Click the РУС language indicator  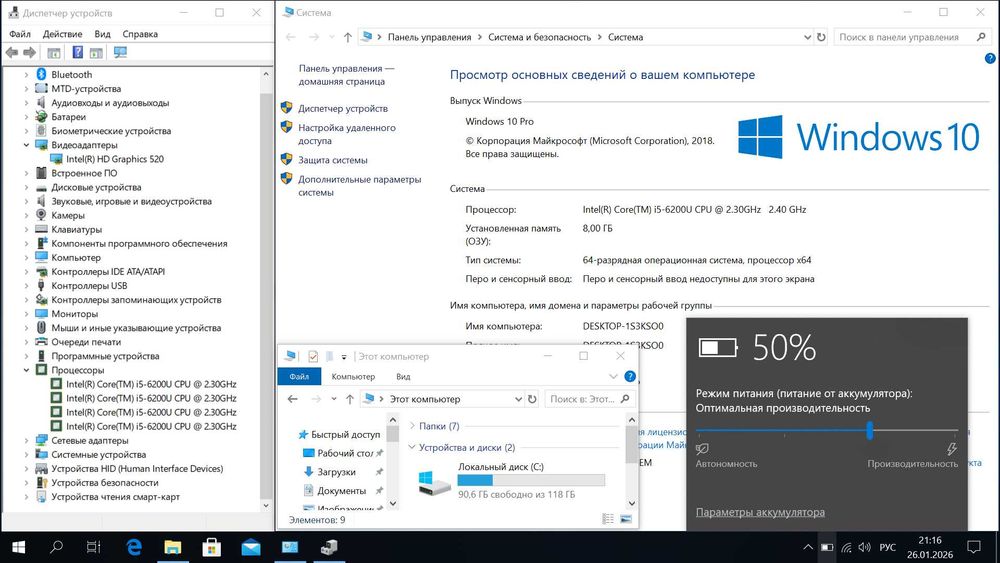point(887,547)
